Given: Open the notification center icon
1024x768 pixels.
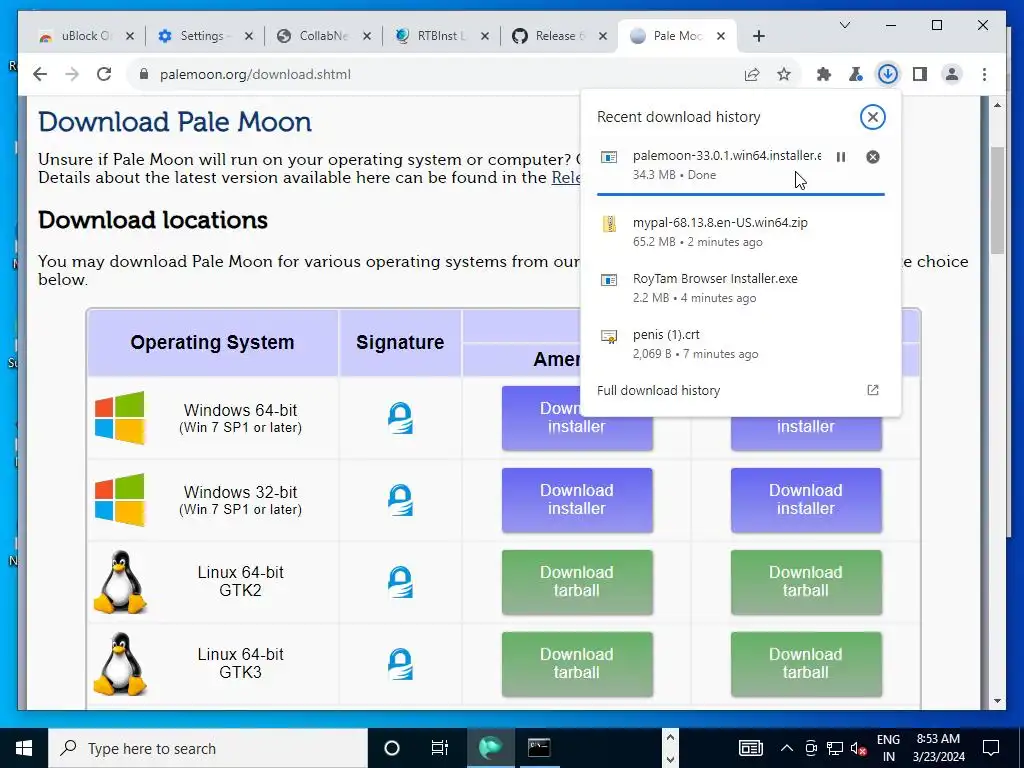Looking at the screenshot, I should 991,748.
